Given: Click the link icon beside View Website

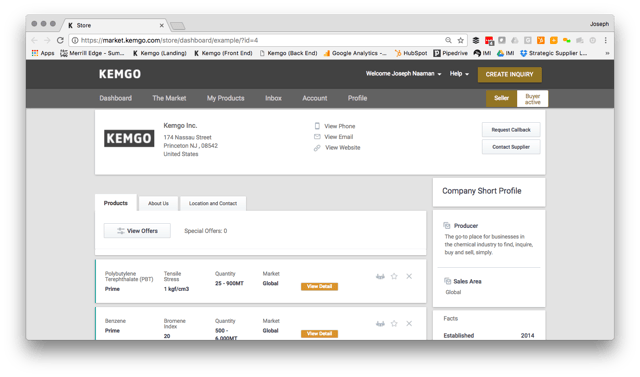Looking at the screenshot, I should (x=317, y=148).
